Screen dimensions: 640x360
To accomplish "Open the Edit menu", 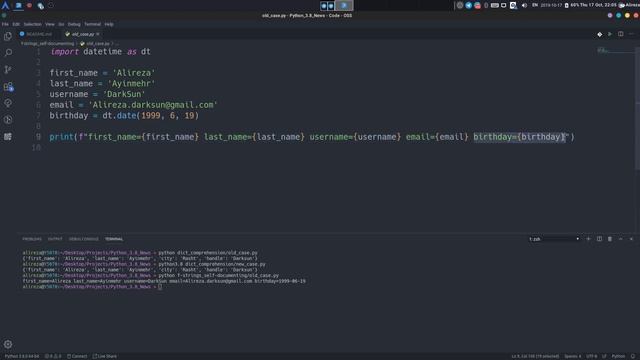I will [x=16, y=24].
